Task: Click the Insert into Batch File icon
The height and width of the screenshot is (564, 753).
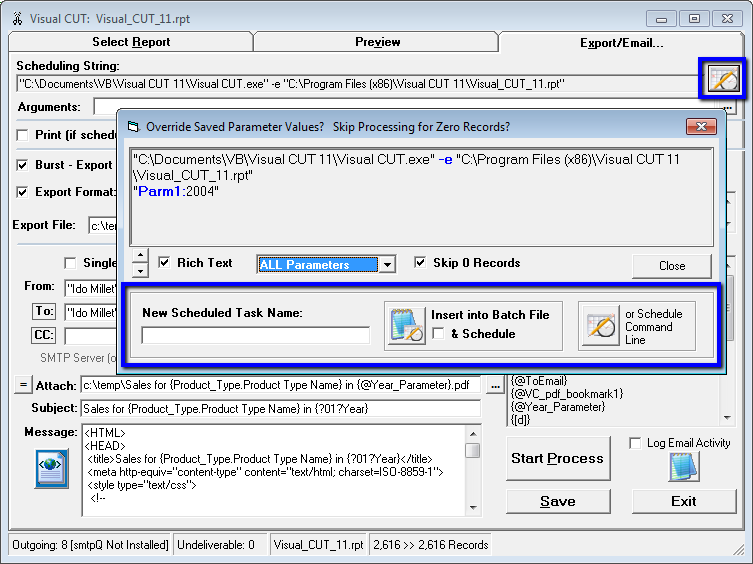Action: point(406,325)
